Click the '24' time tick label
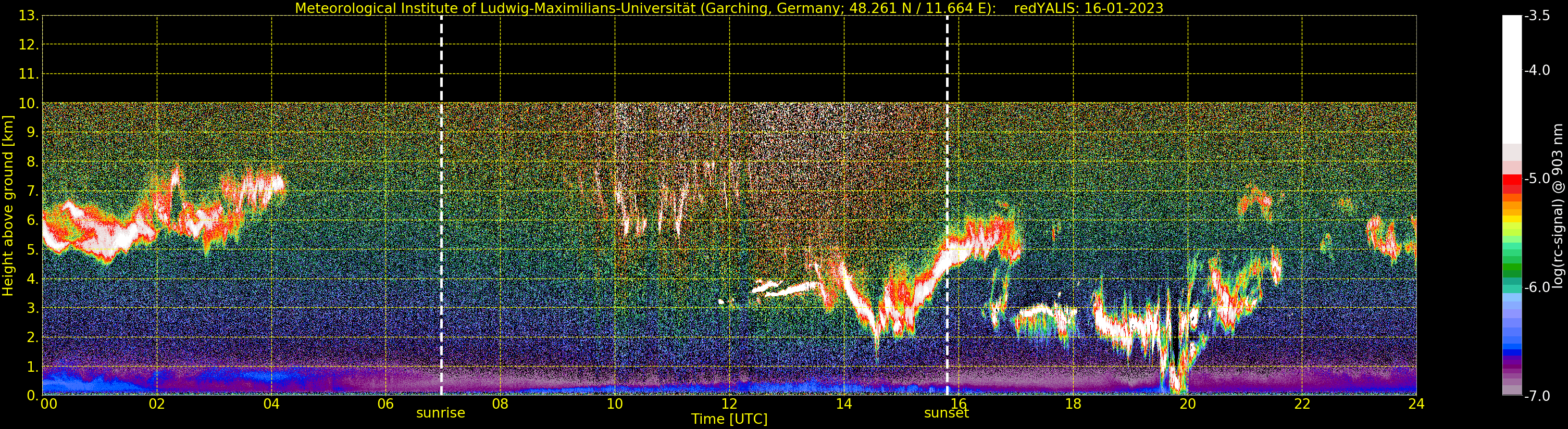This screenshot has width=1568, height=429. tap(1416, 404)
